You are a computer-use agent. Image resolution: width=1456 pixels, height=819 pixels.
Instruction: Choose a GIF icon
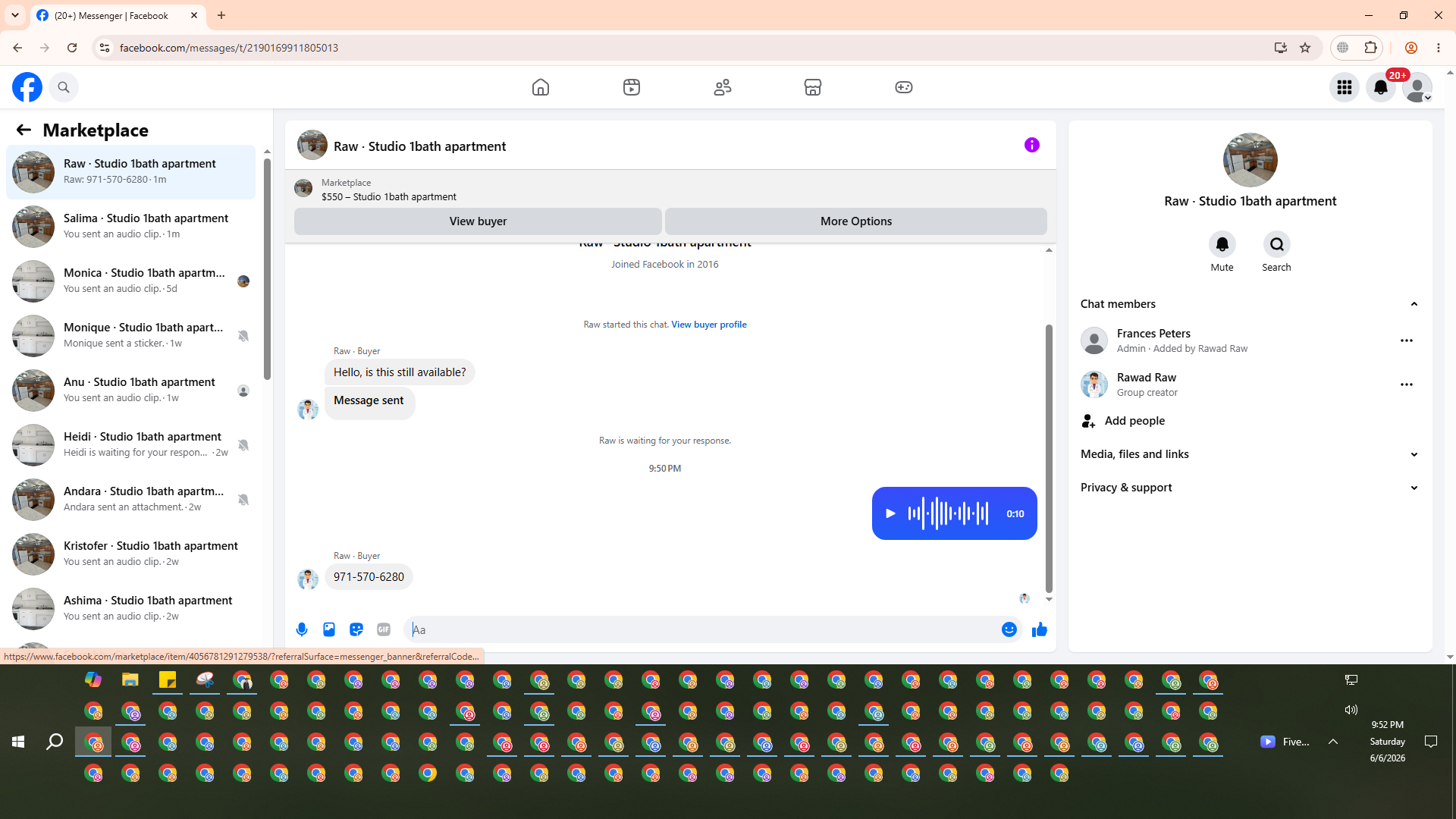coord(384,629)
